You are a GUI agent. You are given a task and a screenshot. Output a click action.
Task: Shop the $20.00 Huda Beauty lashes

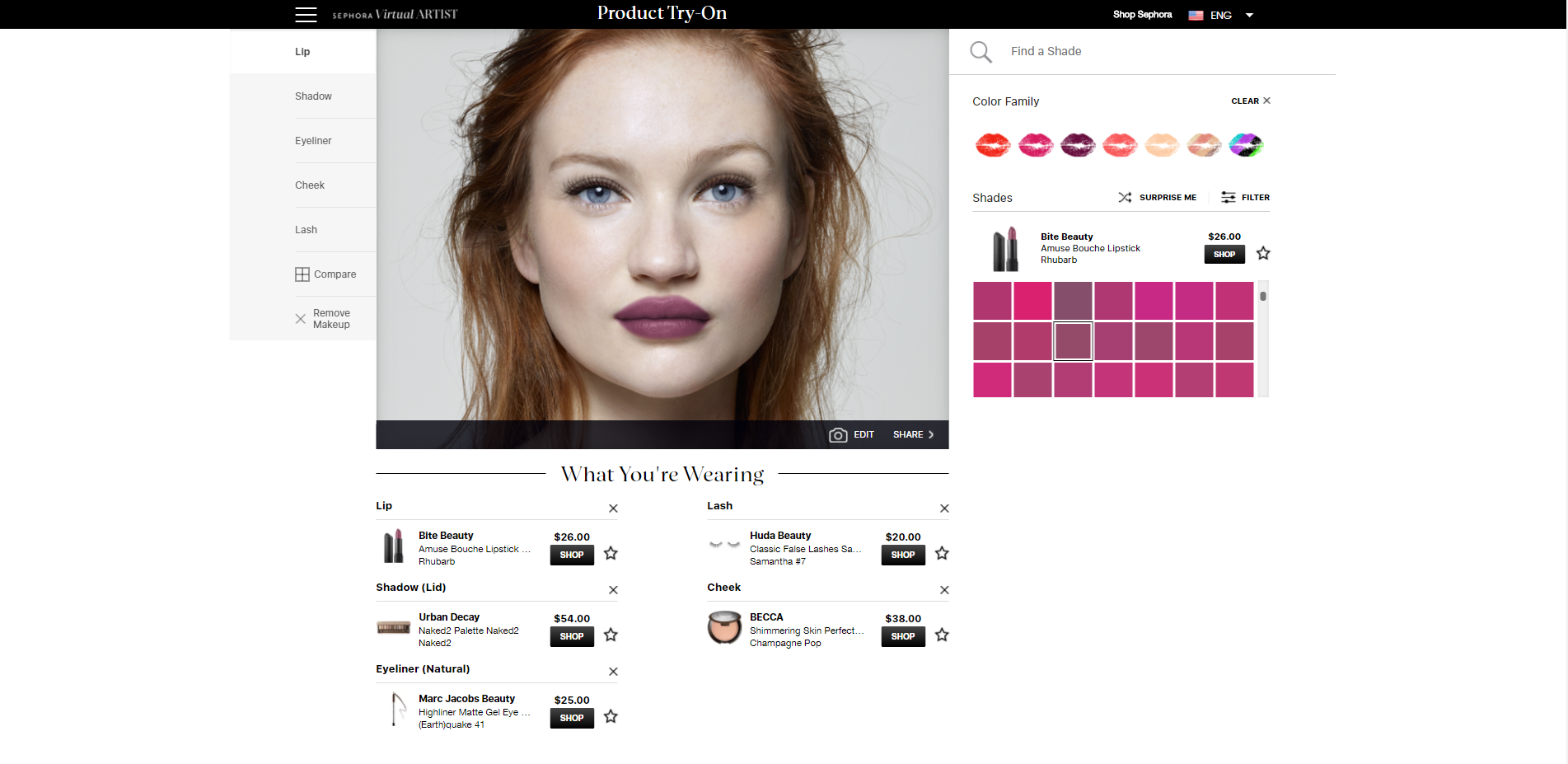pos(903,555)
